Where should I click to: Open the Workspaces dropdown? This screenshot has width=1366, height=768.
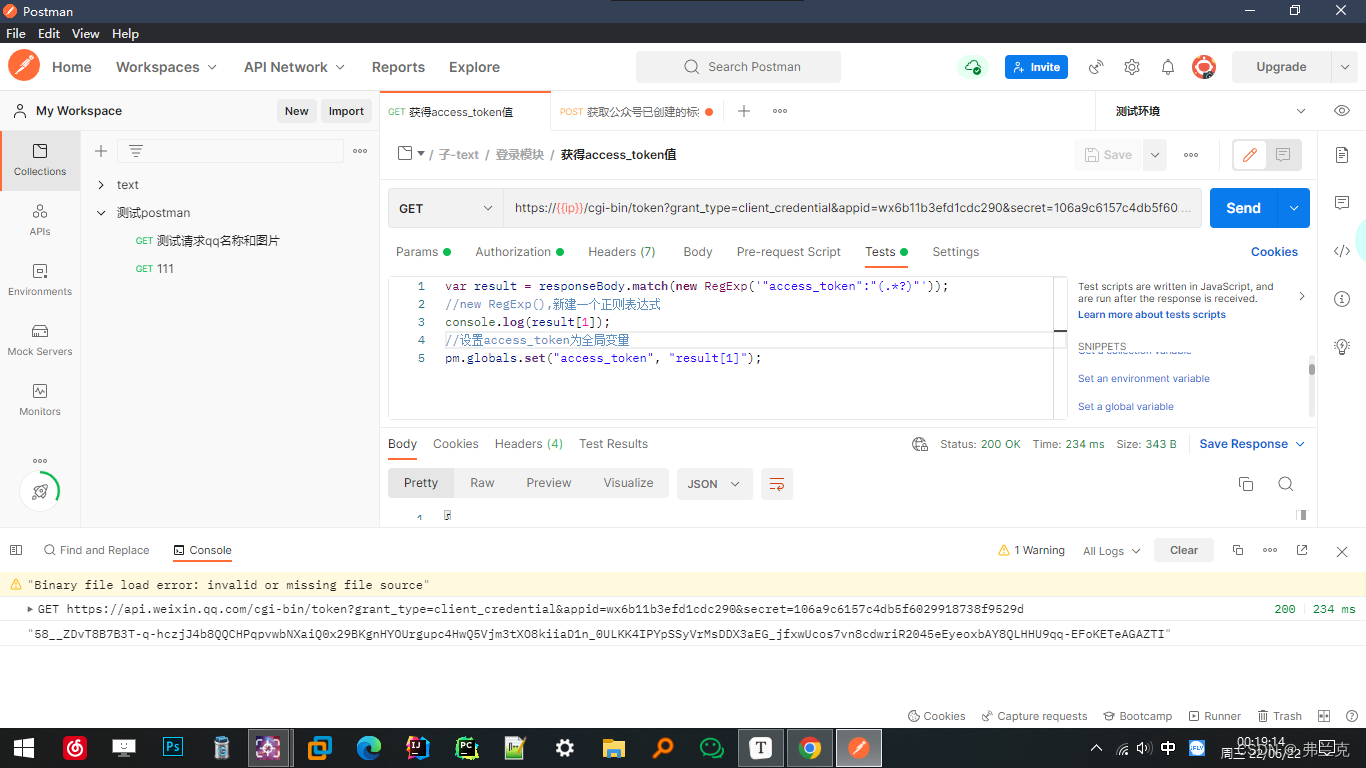pyautogui.click(x=166, y=67)
